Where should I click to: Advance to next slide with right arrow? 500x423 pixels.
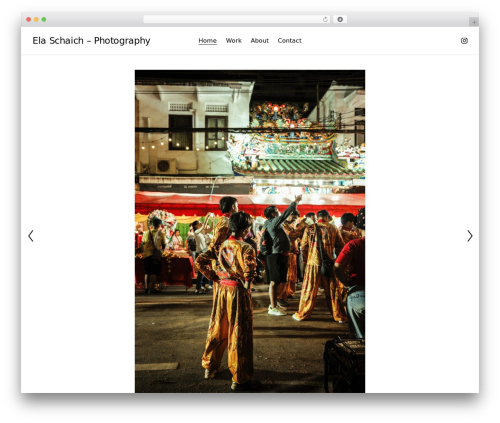tap(470, 236)
